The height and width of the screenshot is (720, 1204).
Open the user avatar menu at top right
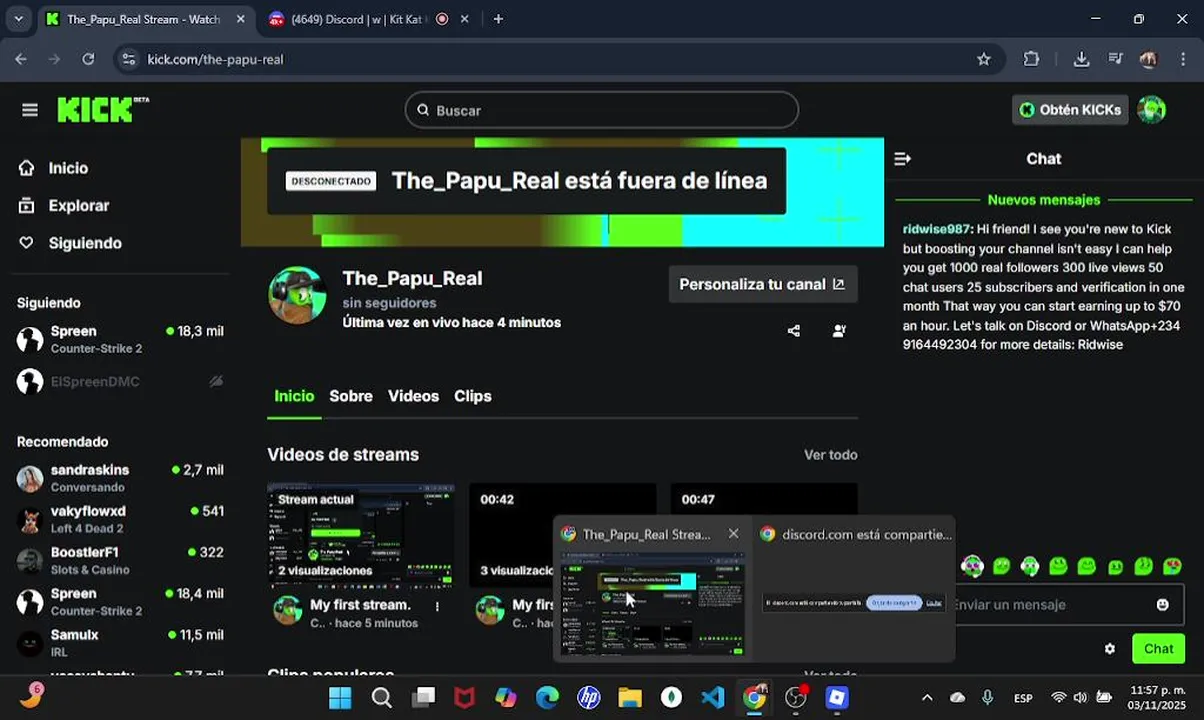1152,110
